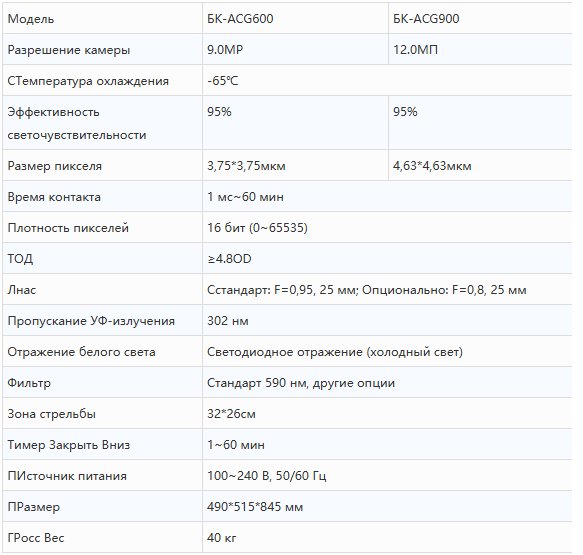This screenshot has width=583, height=555.
Task: Click the 16 бит (0~65535) value
Action: [x=257, y=228]
